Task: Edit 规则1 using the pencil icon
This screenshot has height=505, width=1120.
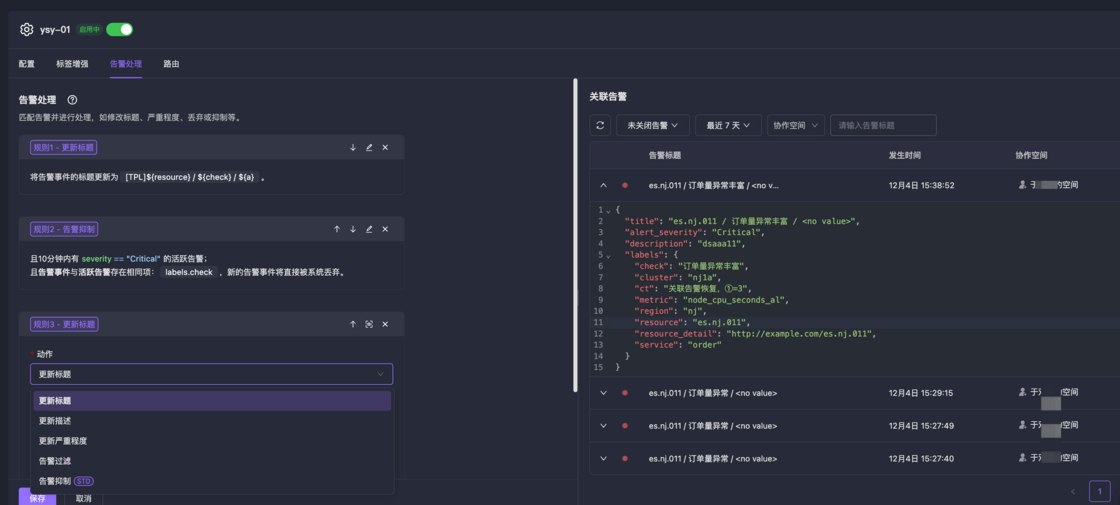Action: [x=369, y=148]
